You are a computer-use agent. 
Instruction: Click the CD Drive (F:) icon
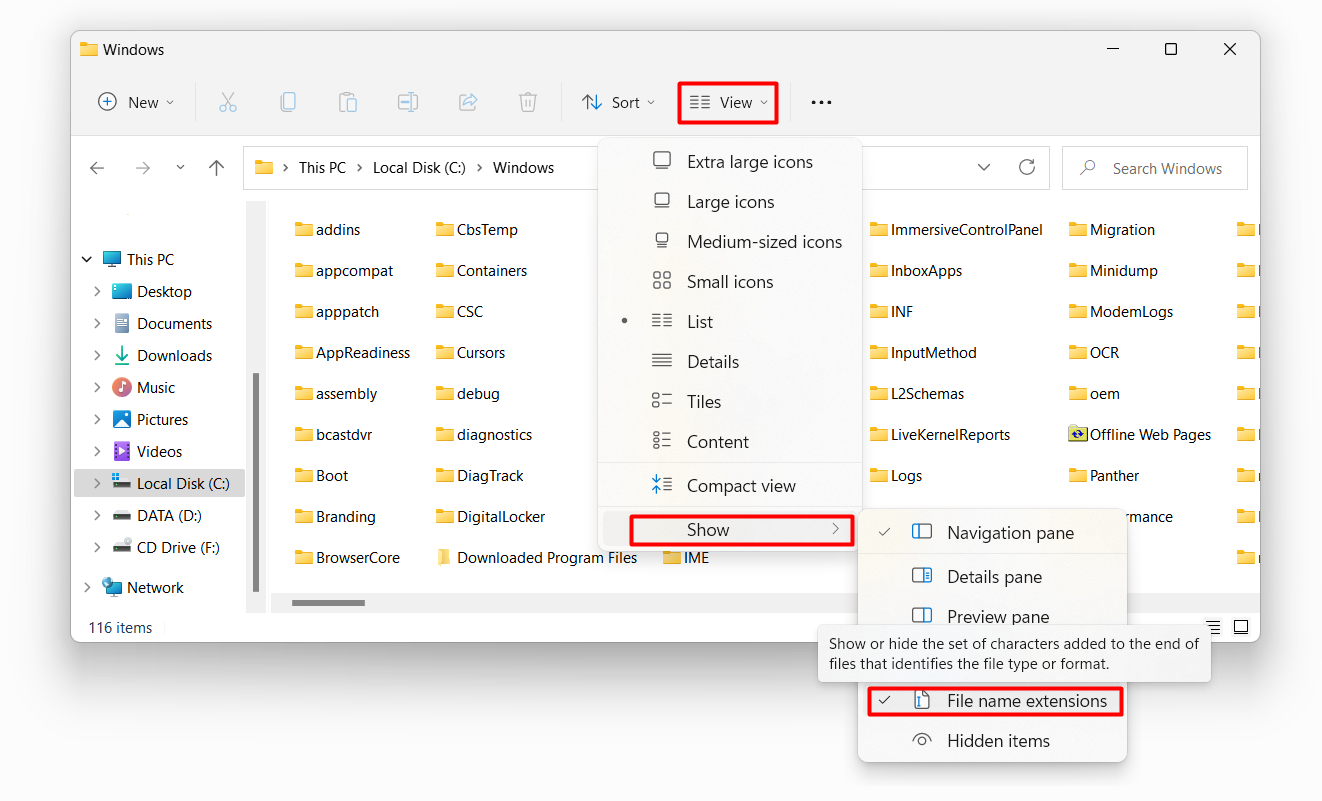pyautogui.click(x=122, y=547)
